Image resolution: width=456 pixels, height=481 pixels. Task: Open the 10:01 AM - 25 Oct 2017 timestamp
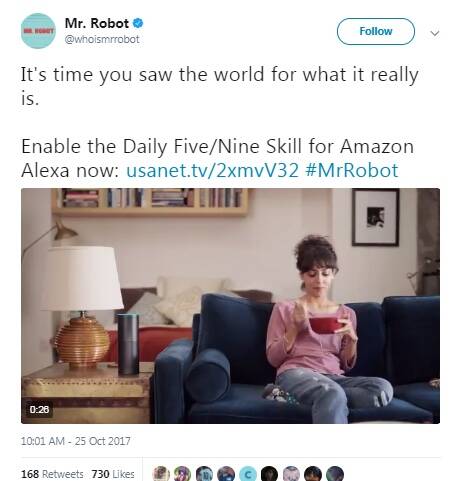pos(76,441)
